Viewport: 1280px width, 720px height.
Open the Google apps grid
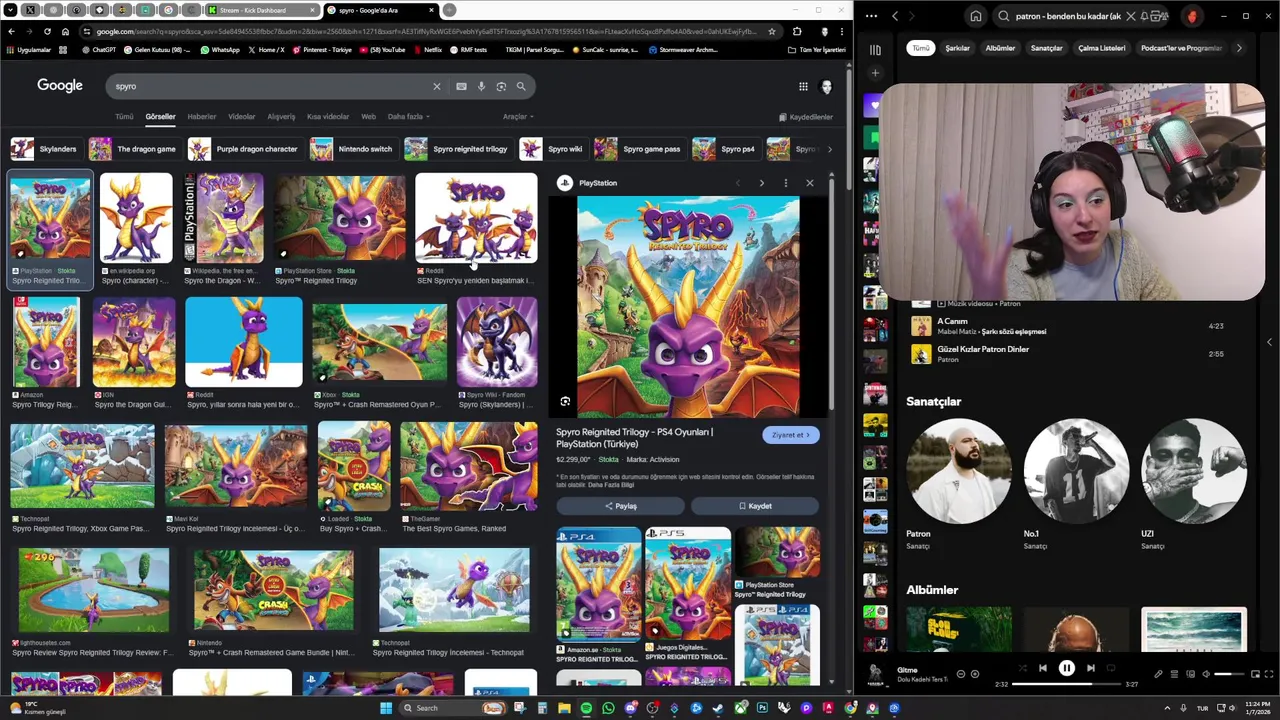tap(803, 86)
